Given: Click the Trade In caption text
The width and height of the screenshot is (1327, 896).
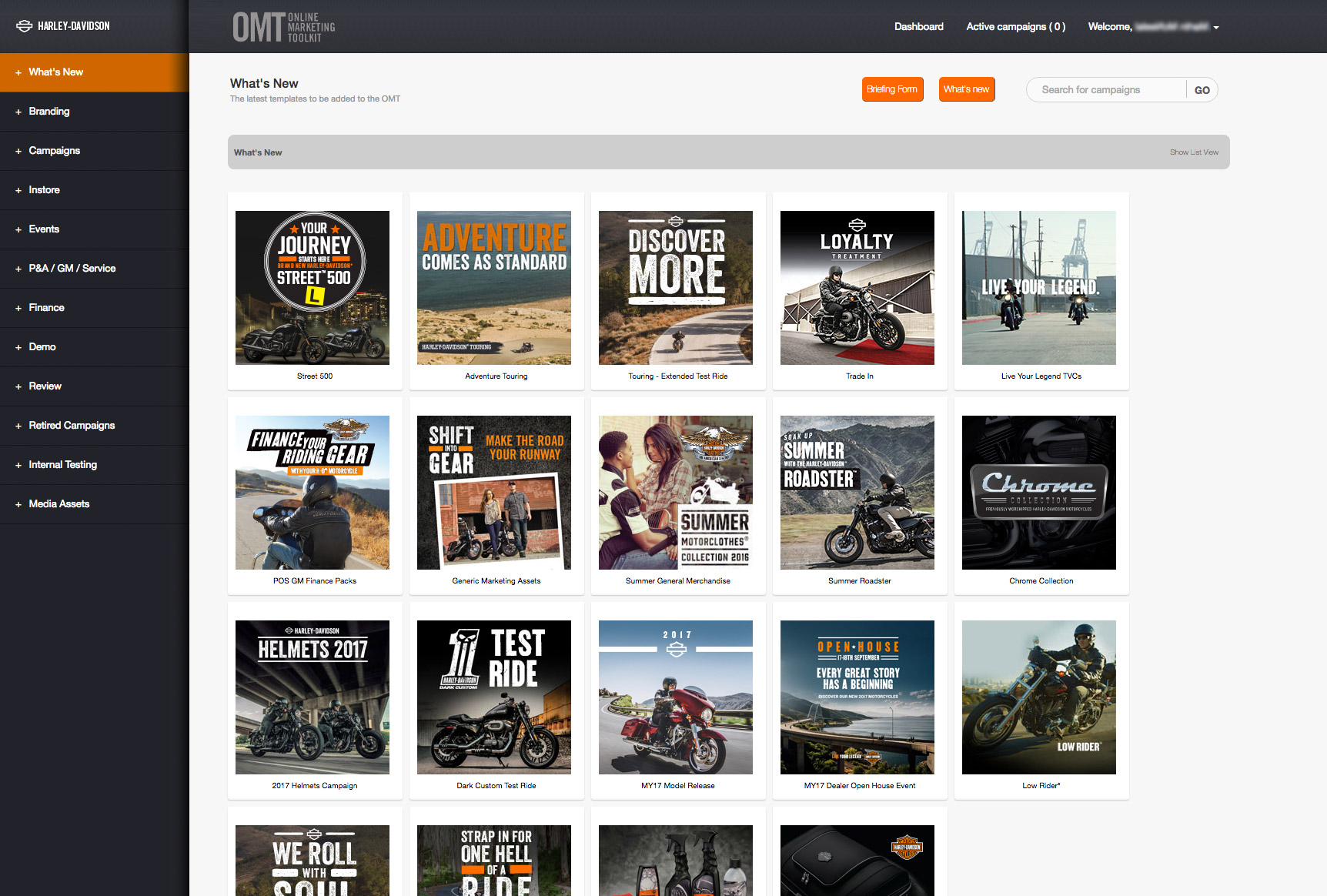Looking at the screenshot, I should [x=860, y=376].
